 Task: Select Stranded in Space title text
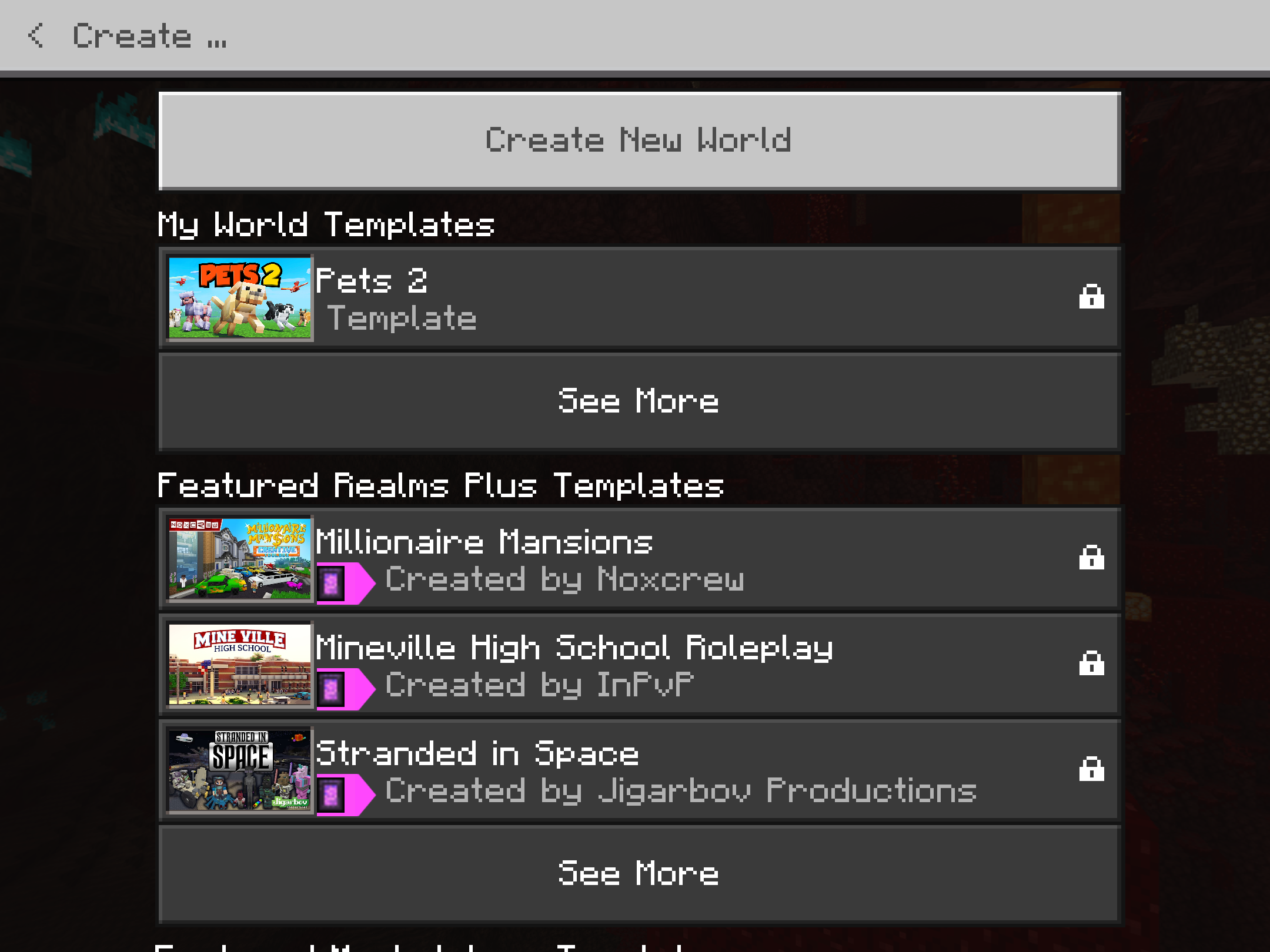tap(477, 753)
